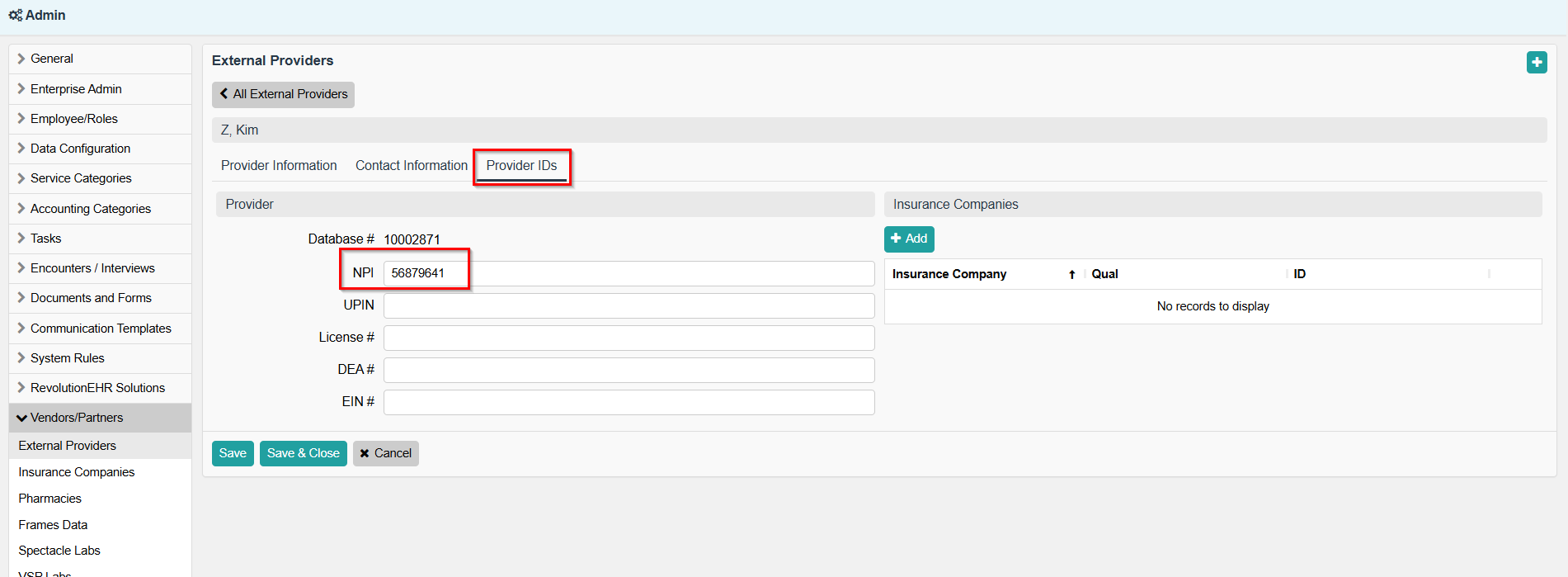1568x577 pixels.
Task: Cancel editing the provider
Action: (x=385, y=453)
